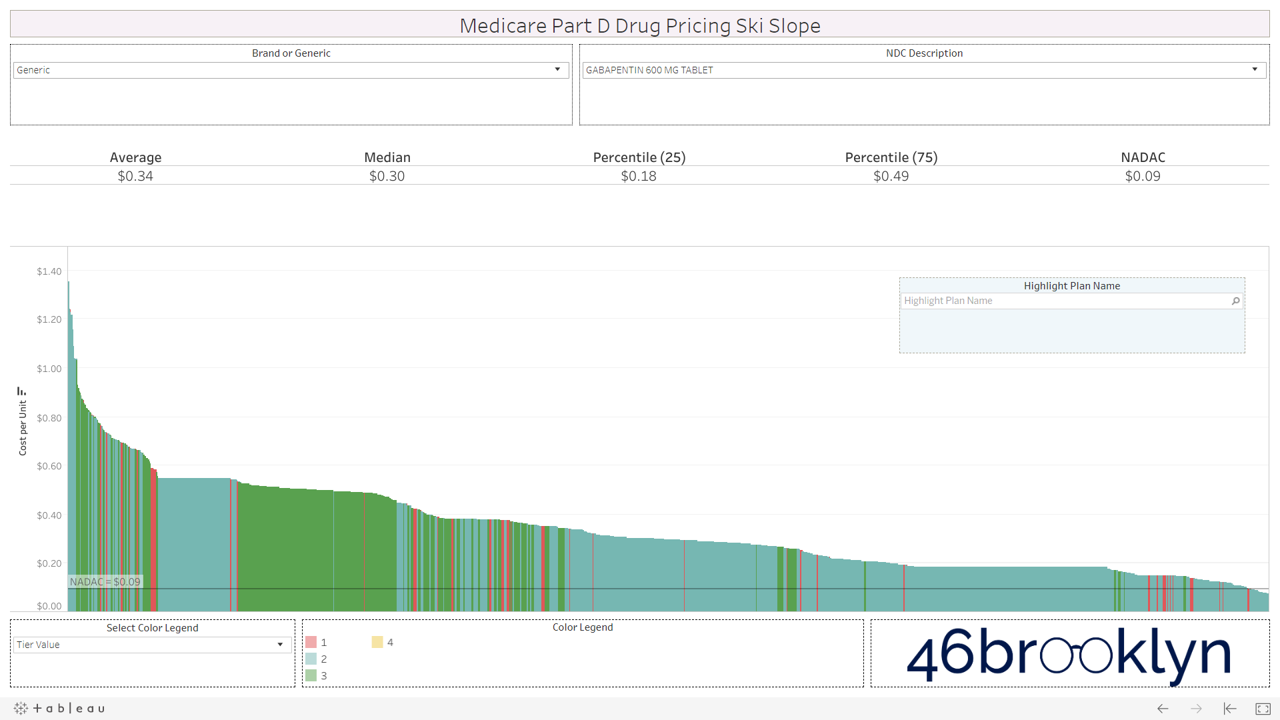Click the undo arrow in footer
The image size is (1280, 720).
coord(1162,708)
